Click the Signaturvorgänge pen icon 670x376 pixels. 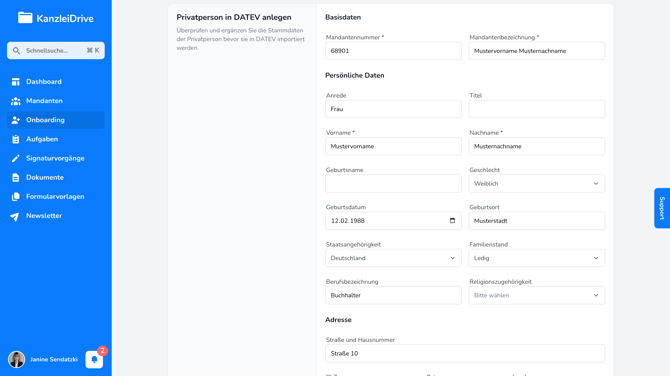tap(15, 159)
